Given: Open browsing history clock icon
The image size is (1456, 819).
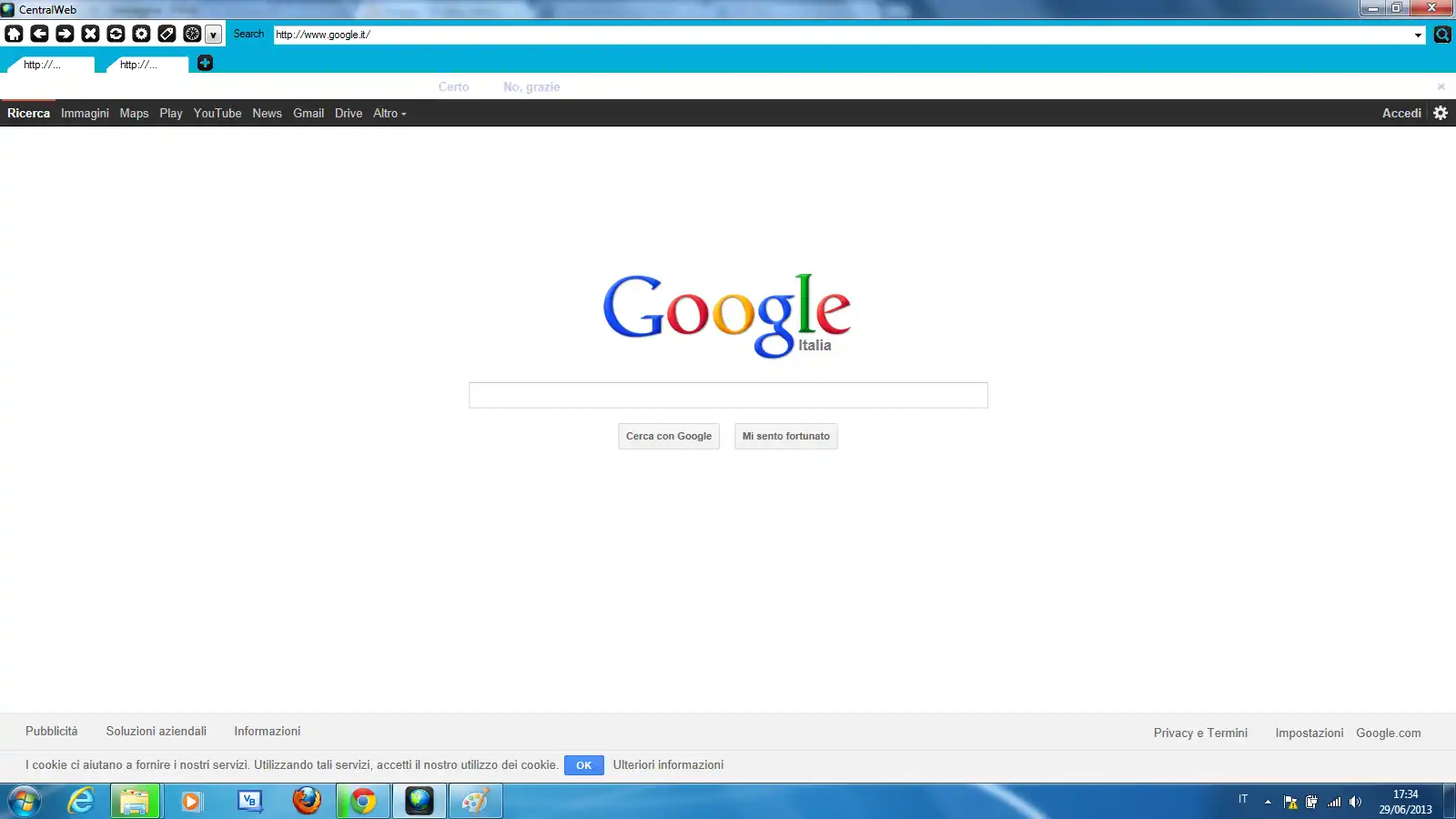Looking at the screenshot, I should point(192,34).
